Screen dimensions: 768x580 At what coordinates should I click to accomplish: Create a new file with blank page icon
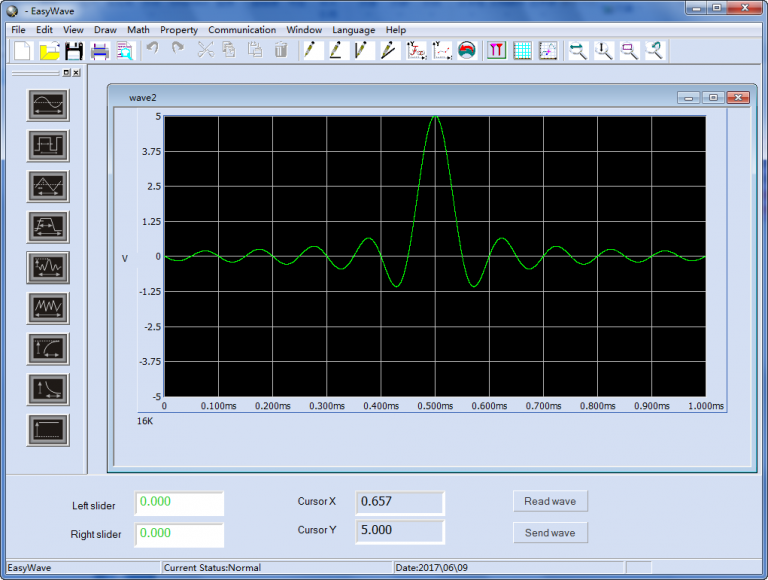click(x=22, y=51)
